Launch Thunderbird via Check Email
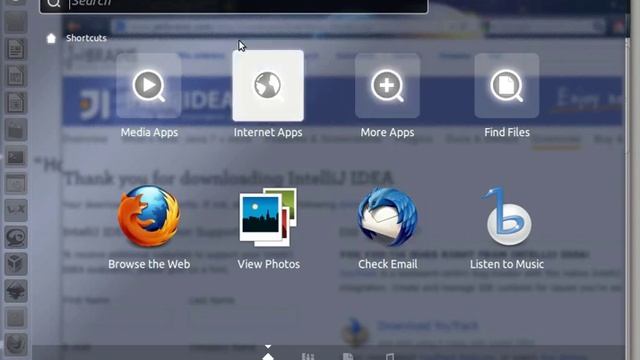The width and height of the screenshot is (640, 360). 387,217
